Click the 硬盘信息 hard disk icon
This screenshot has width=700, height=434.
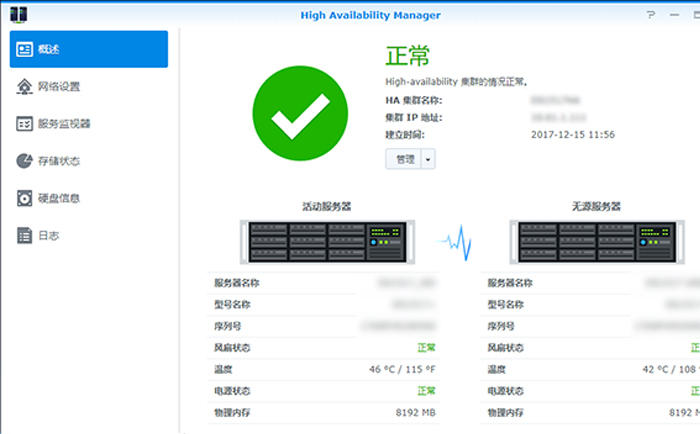tap(24, 198)
